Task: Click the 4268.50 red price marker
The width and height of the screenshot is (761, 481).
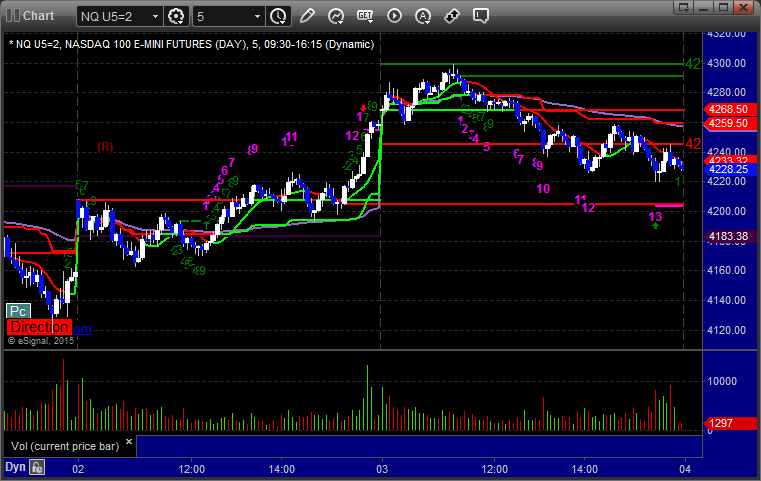Action: [729, 109]
